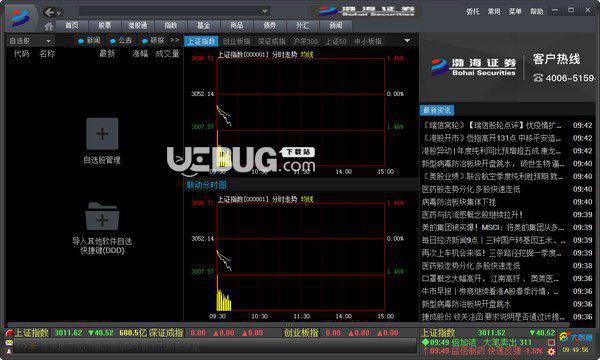The height and width of the screenshot is (360, 600).
Task: Open the dropdown beside the back arrow
Action: [x=59, y=13]
